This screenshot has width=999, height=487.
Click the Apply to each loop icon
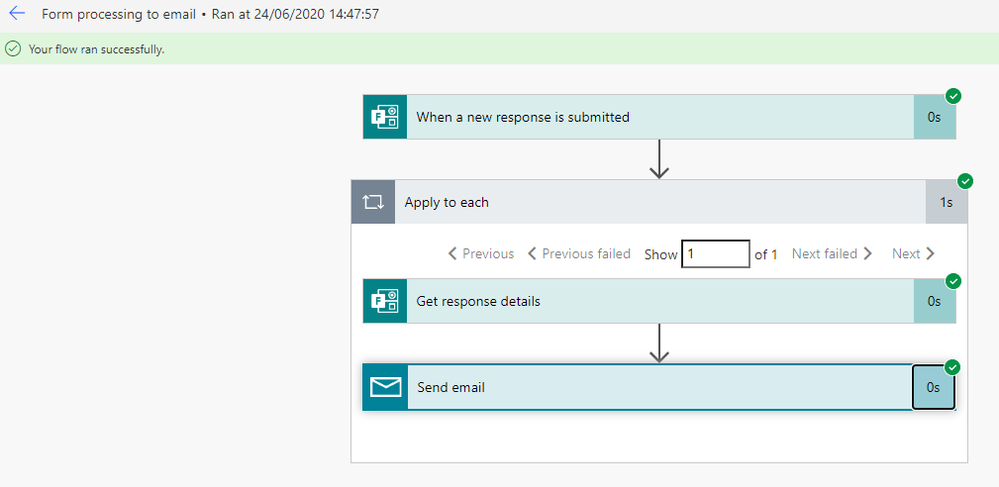coord(373,202)
